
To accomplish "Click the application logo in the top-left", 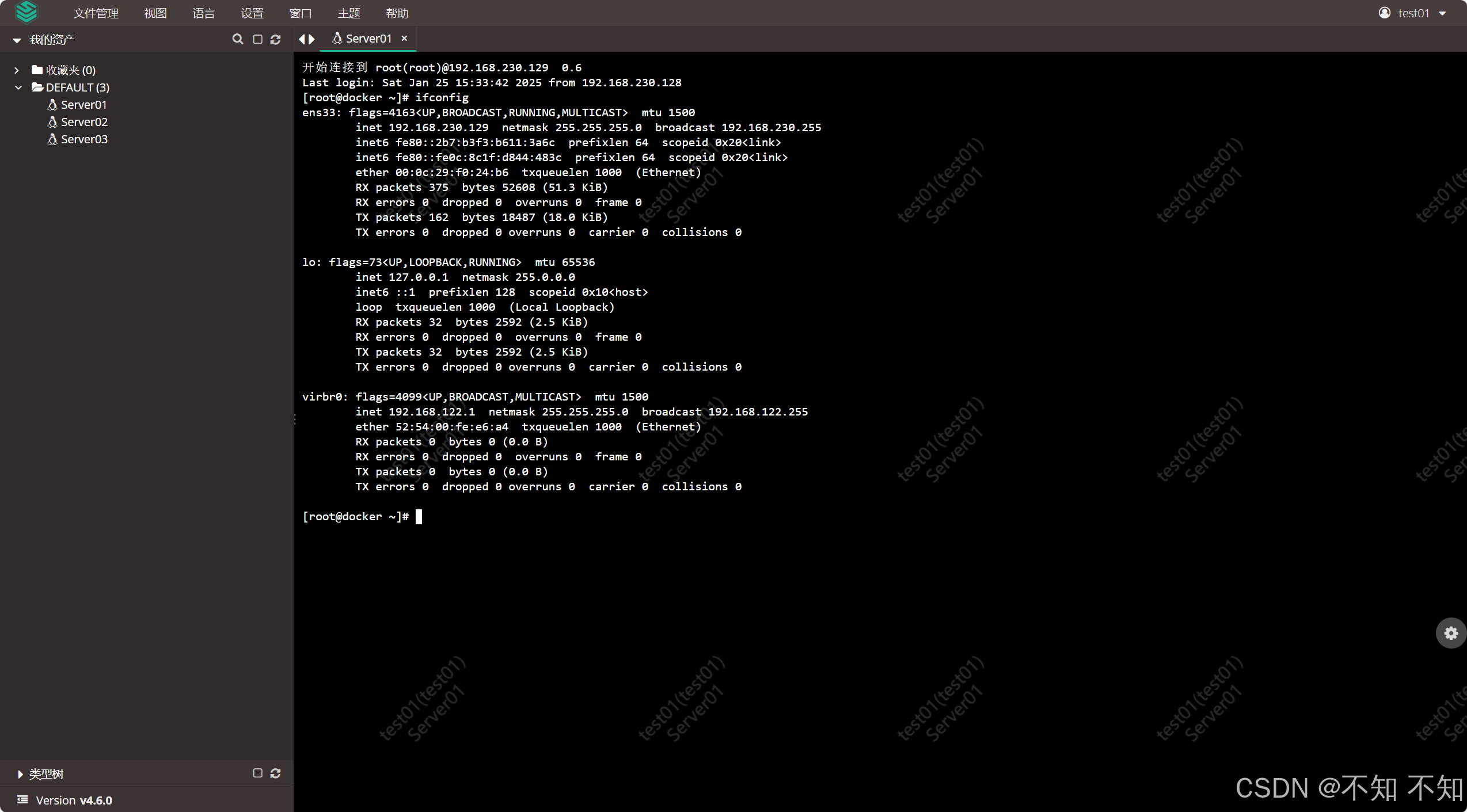I will 26,13.
